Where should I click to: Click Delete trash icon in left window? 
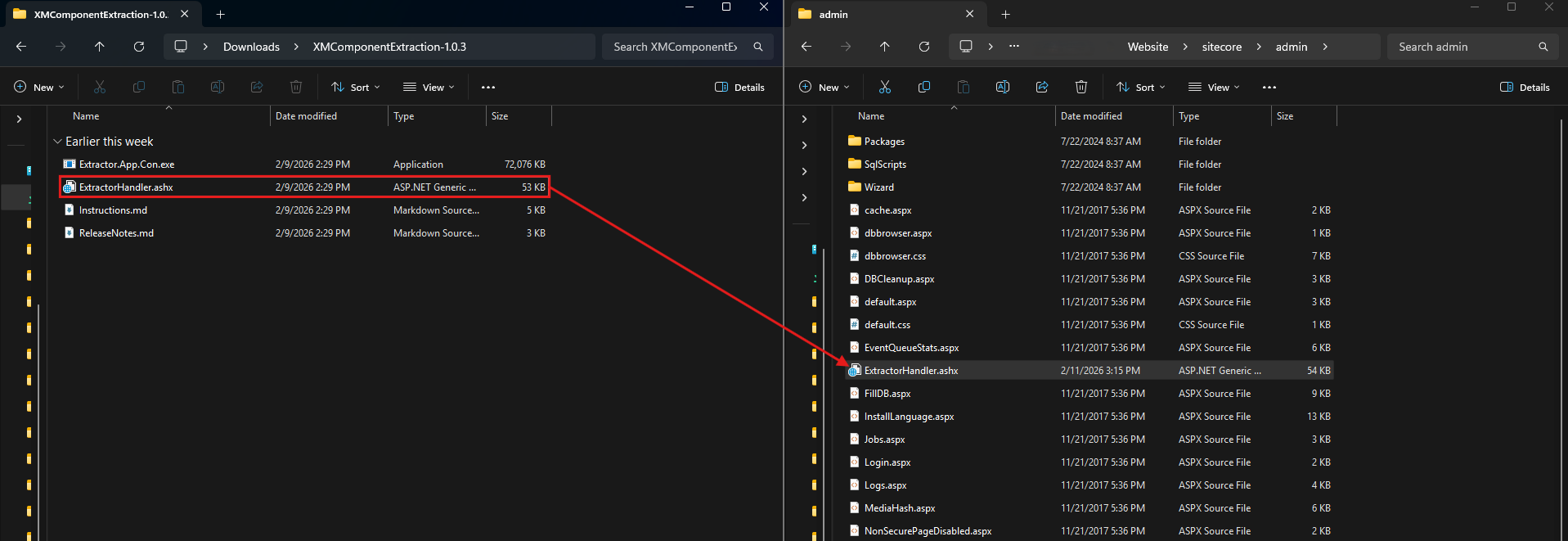pos(296,87)
